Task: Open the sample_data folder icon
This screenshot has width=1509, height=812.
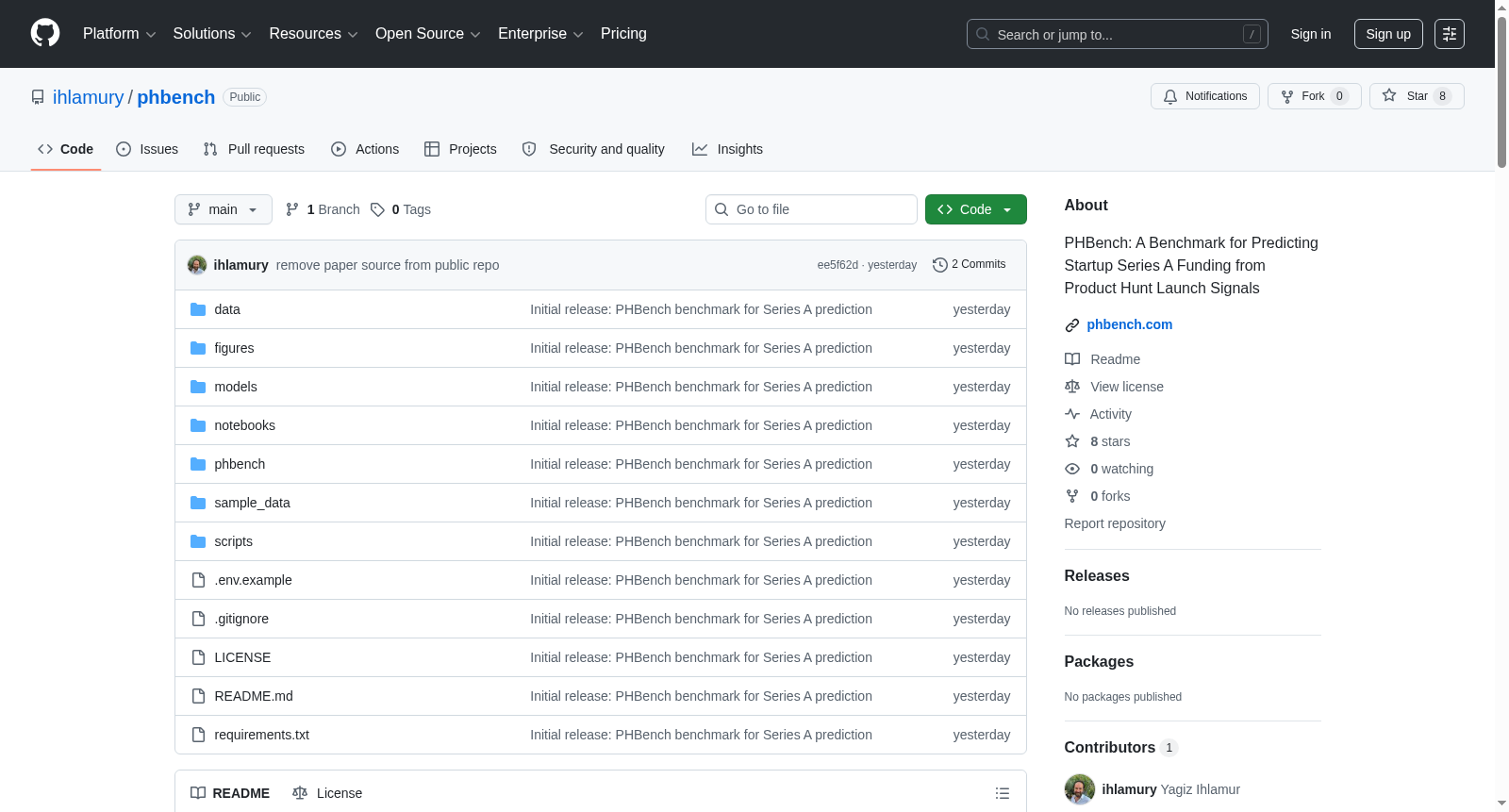Action: pos(198,503)
